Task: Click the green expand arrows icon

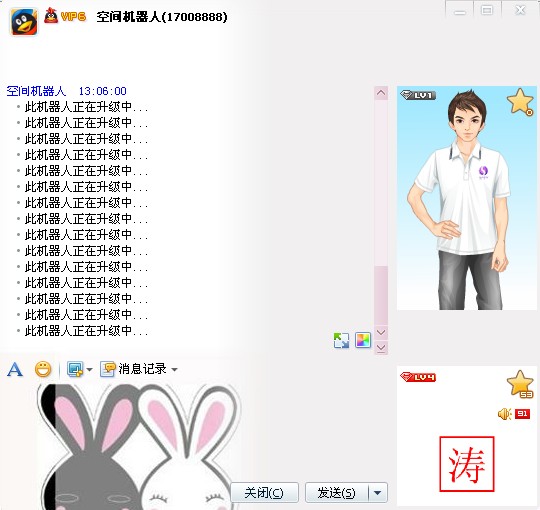Action: pyautogui.click(x=341, y=340)
